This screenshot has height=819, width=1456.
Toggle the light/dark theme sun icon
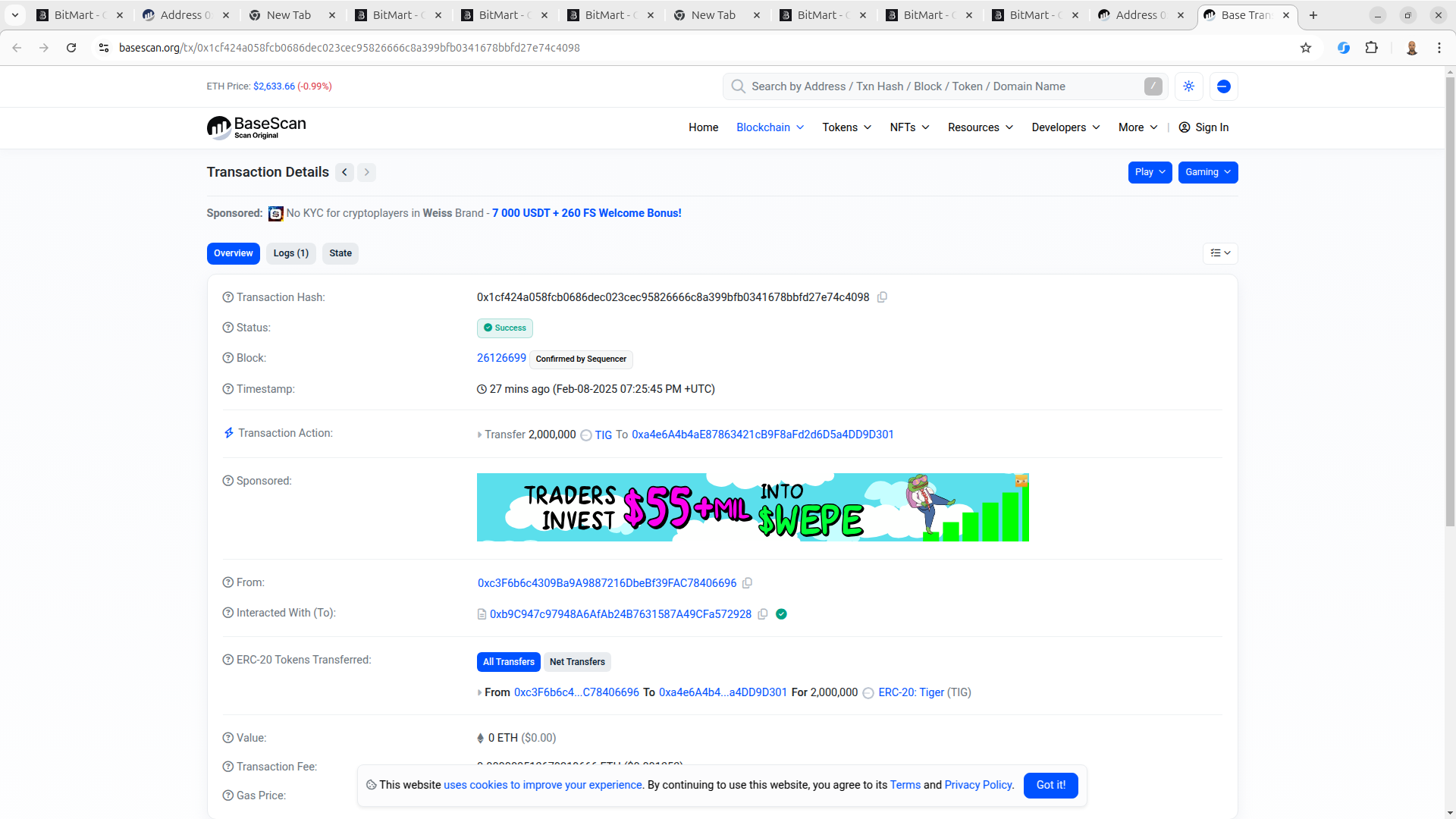(1188, 86)
